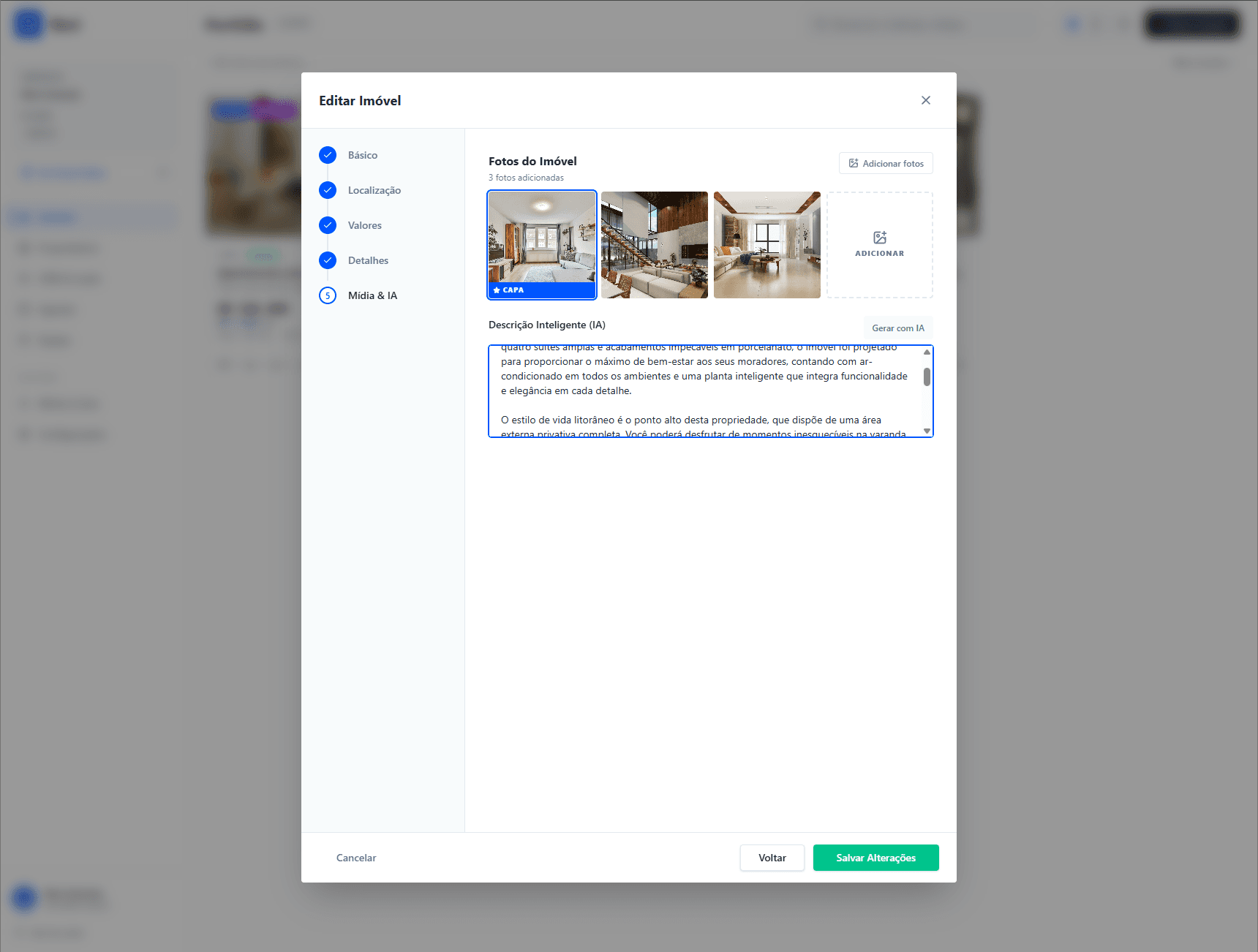The width and height of the screenshot is (1258, 952).
Task: Click the dashed ADICIONAR photo tile
Action: [879, 245]
